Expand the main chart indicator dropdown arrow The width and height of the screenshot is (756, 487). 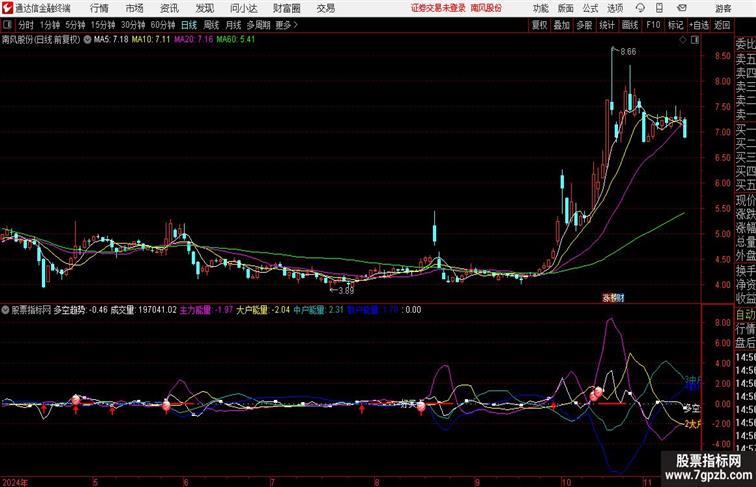tap(87, 40)
